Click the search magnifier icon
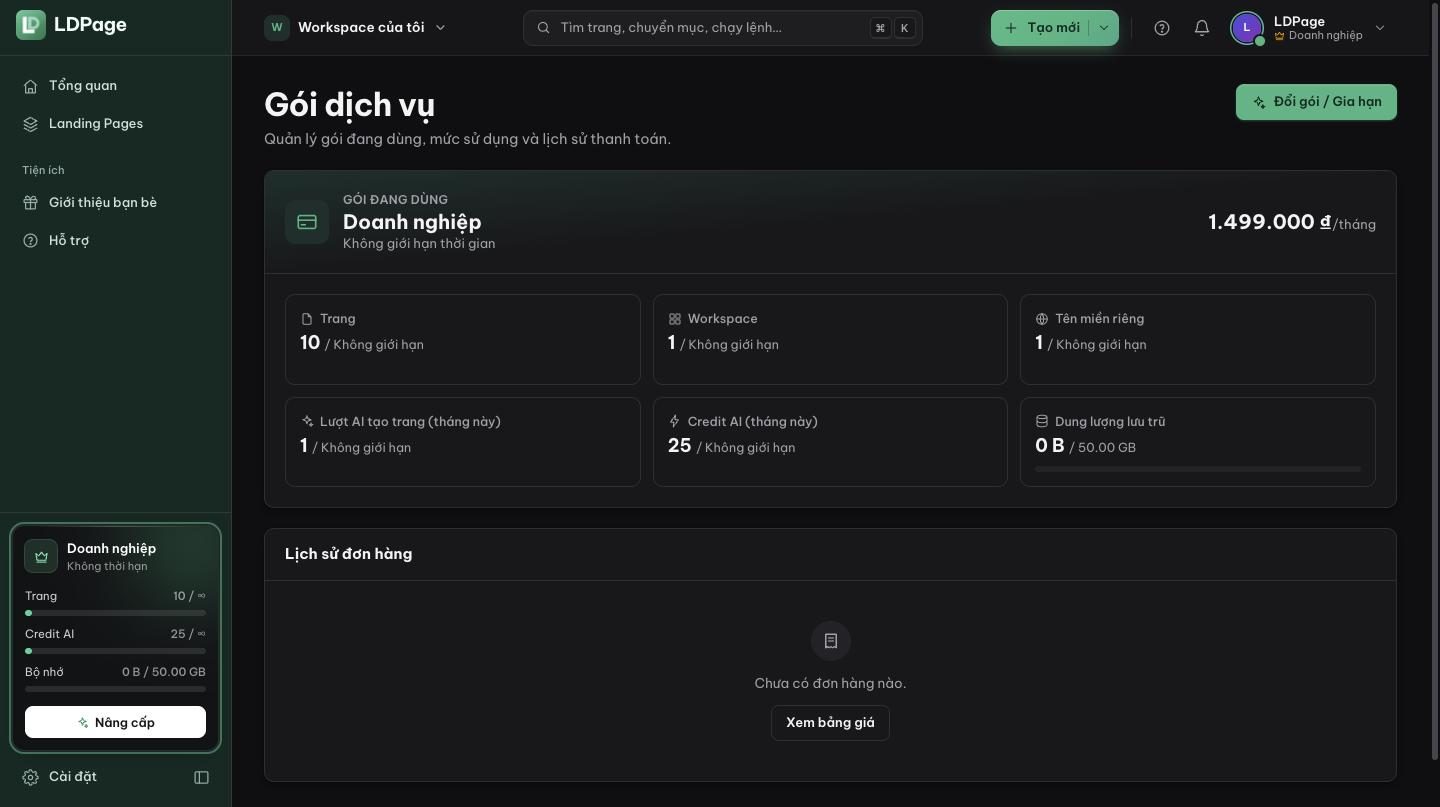Screen dimensions: 1440x807 coord(544,28)
